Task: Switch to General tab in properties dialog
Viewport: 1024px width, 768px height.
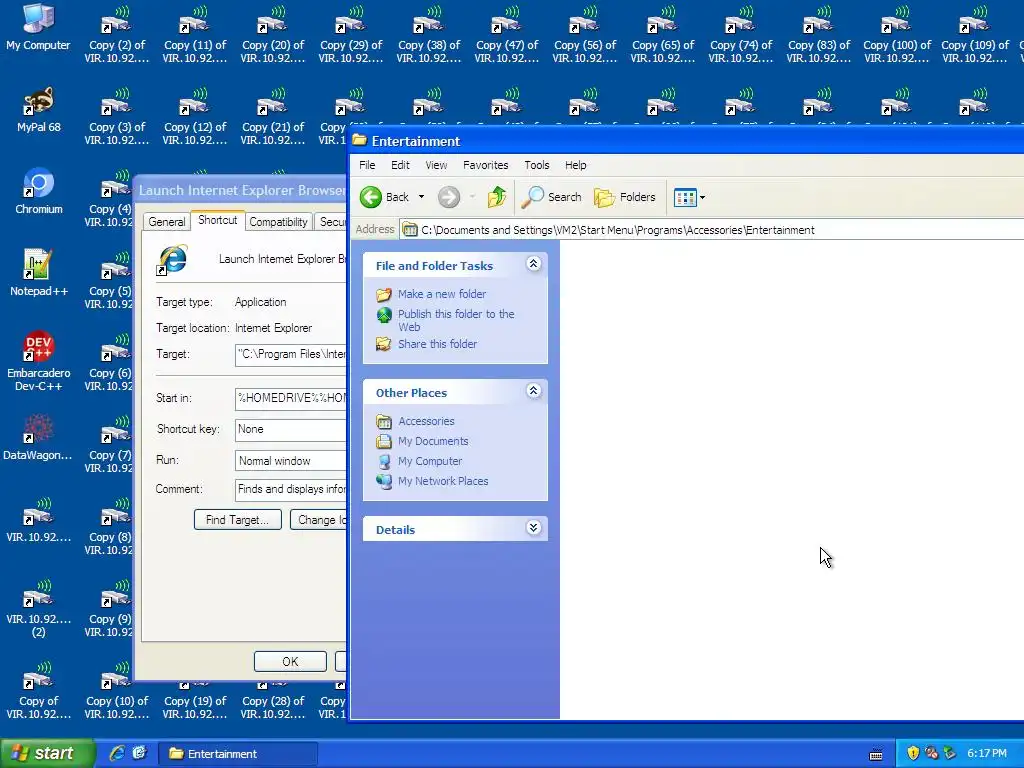Action: (x=167, y=222)
